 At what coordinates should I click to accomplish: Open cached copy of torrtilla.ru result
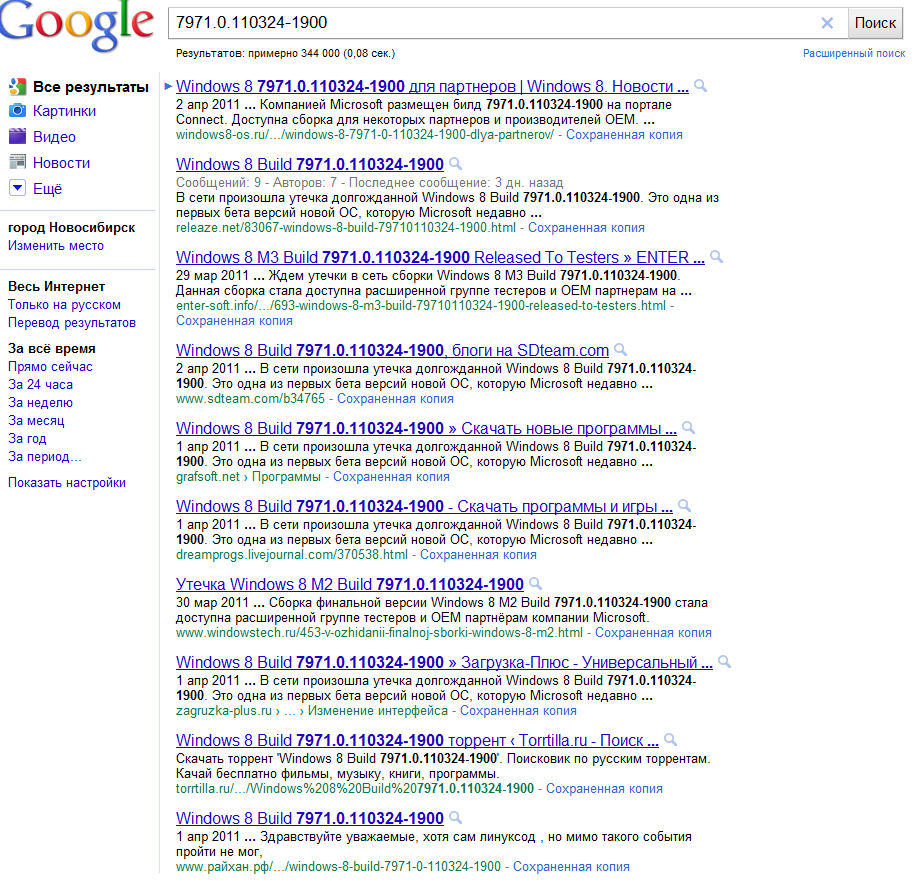click(x=604, y=789)
